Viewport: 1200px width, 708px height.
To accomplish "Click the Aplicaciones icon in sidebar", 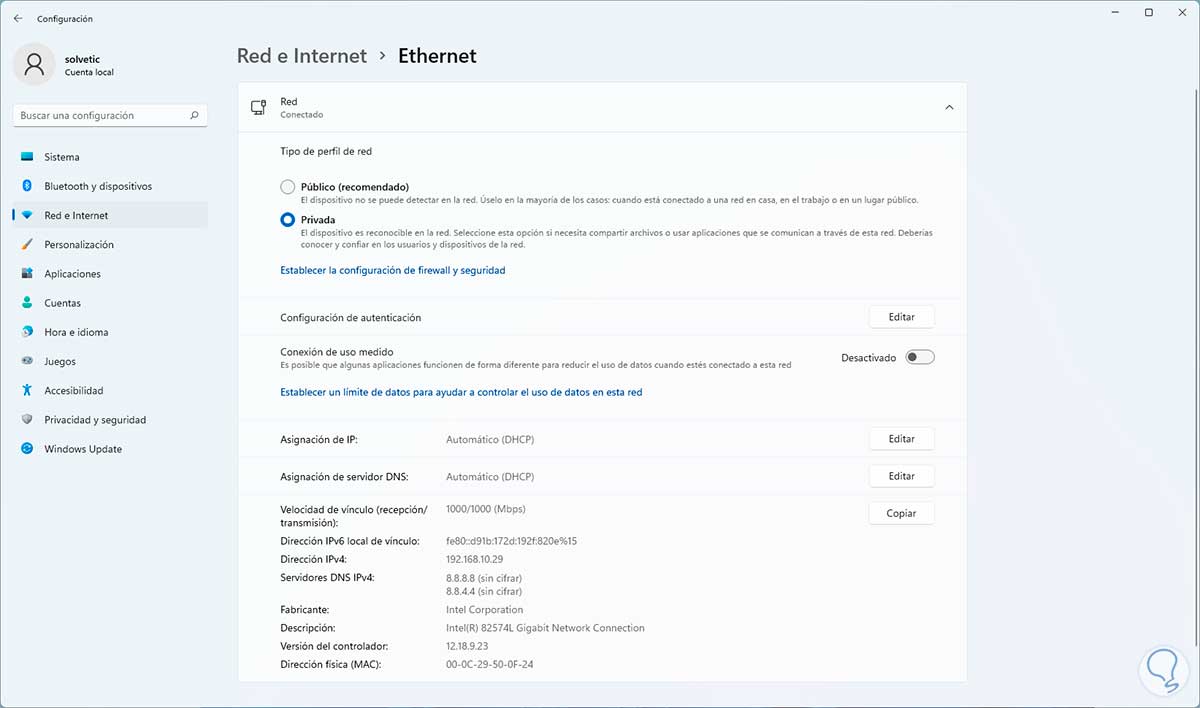I will pos(27,274).
